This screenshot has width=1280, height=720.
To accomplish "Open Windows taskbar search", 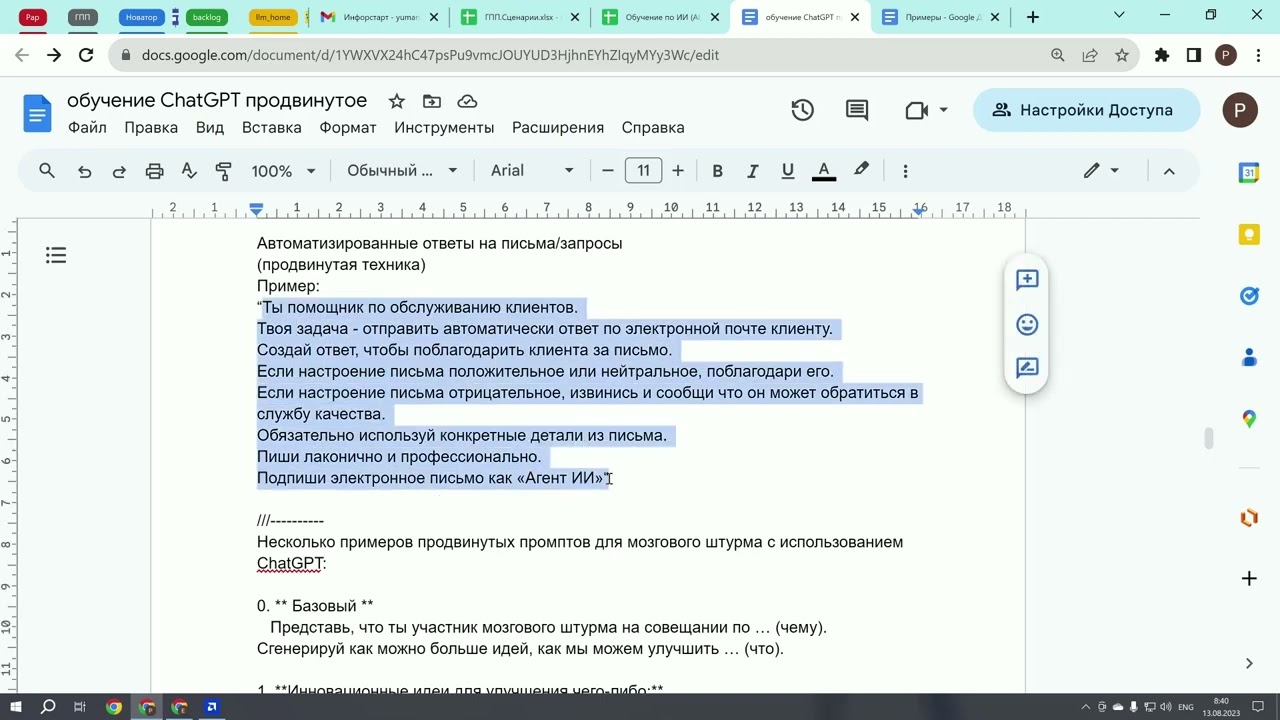I will (48, 707).
